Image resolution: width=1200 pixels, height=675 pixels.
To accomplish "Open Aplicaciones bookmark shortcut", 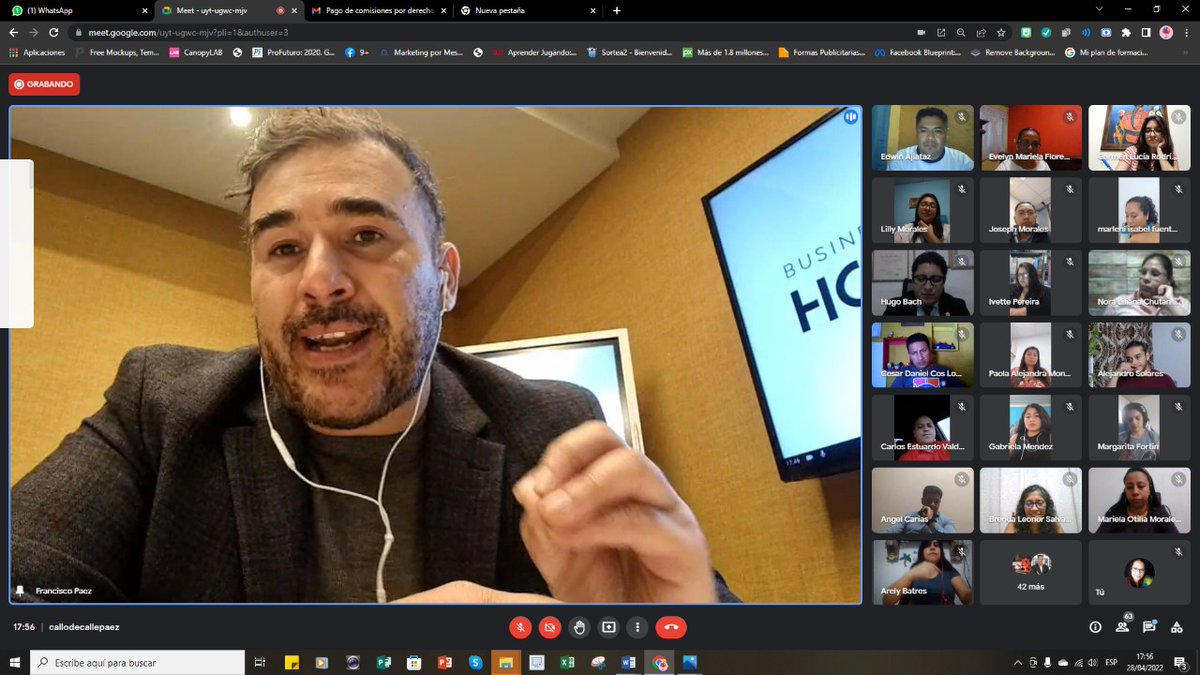I will (x=37, y=52).
